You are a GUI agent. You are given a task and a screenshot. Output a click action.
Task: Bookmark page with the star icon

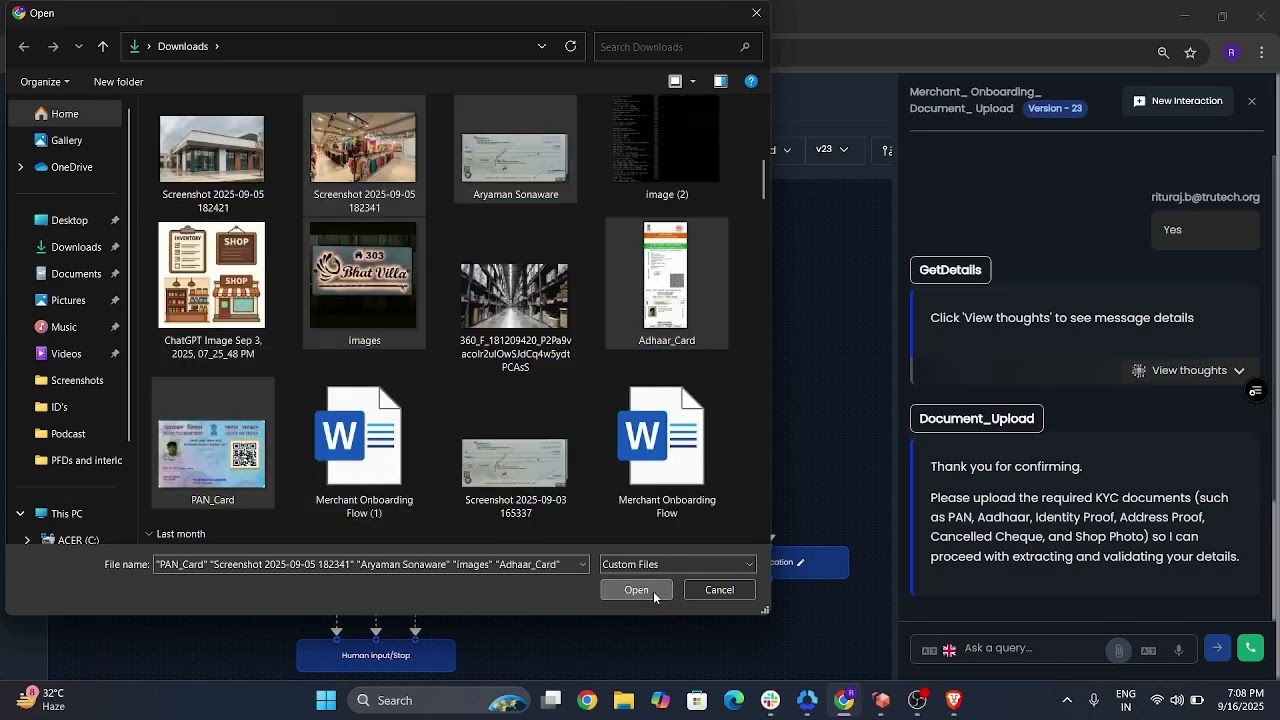pos(1190,53)
